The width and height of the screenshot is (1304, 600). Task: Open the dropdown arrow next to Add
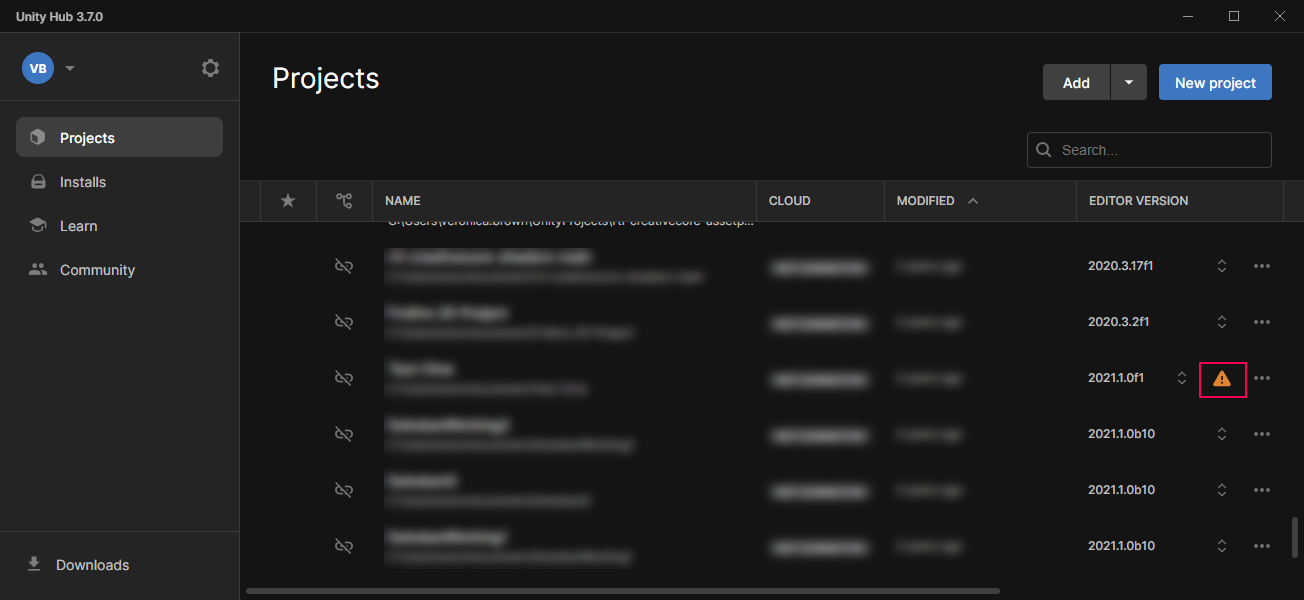(x=1128, y=83)
